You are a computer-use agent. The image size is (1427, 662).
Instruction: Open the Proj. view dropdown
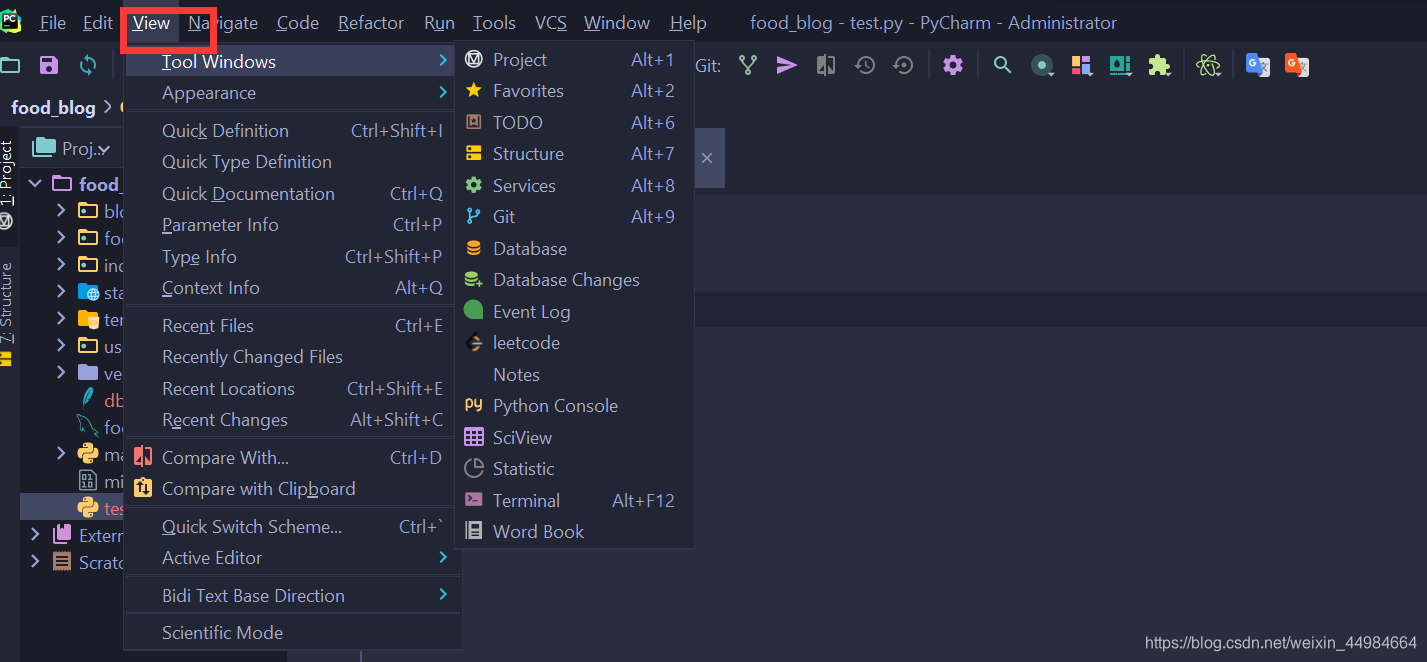click(71, 148)
